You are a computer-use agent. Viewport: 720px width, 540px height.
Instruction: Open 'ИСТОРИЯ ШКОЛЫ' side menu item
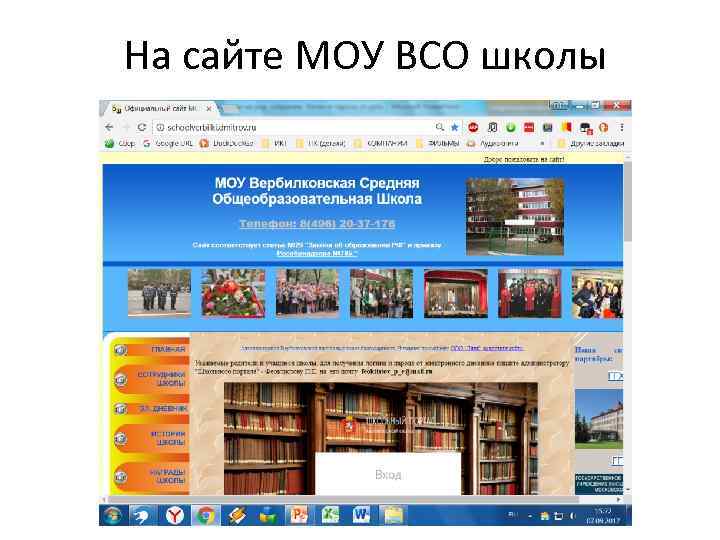(x=152, y=438)
